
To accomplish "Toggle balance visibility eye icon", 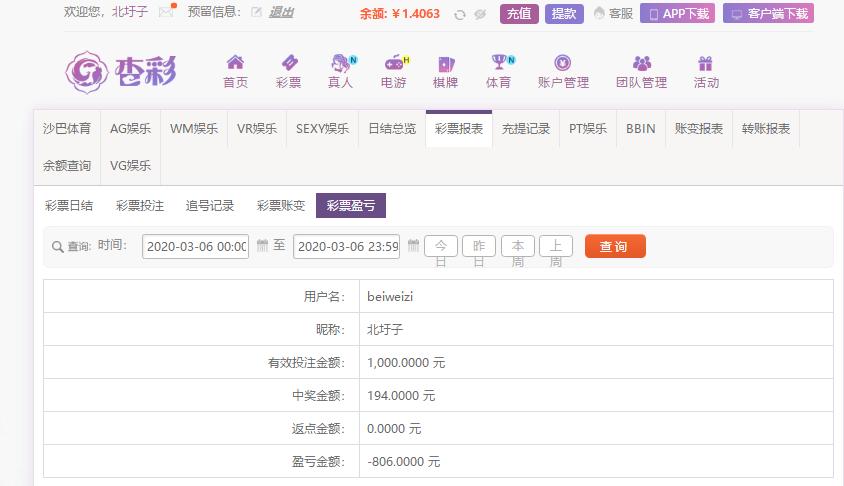I will coord(480,15).
